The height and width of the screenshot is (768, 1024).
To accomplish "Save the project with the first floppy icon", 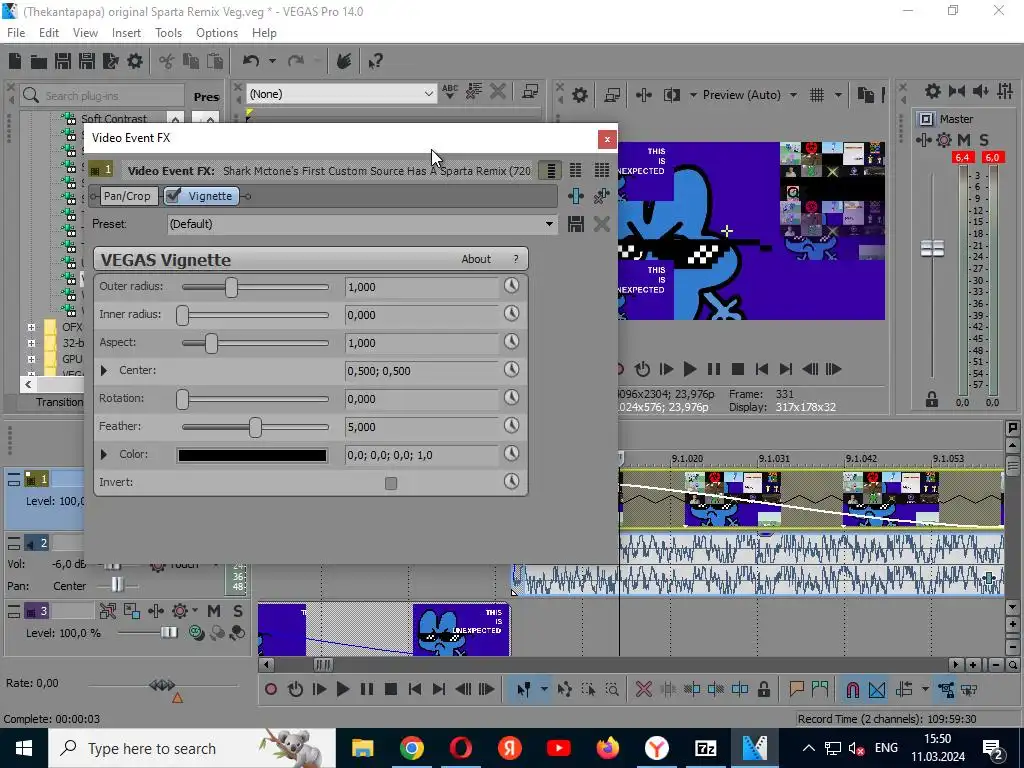I will coord(63,61).
